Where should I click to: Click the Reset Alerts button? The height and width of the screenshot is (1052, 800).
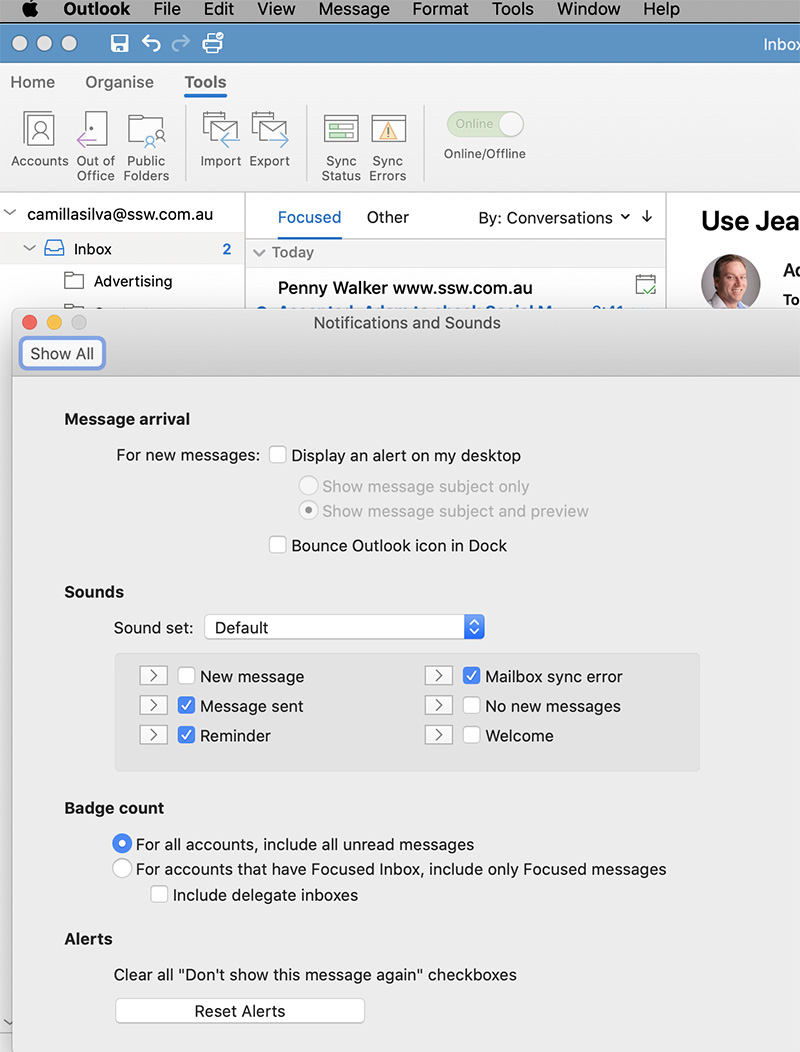tap(240, 1011)
